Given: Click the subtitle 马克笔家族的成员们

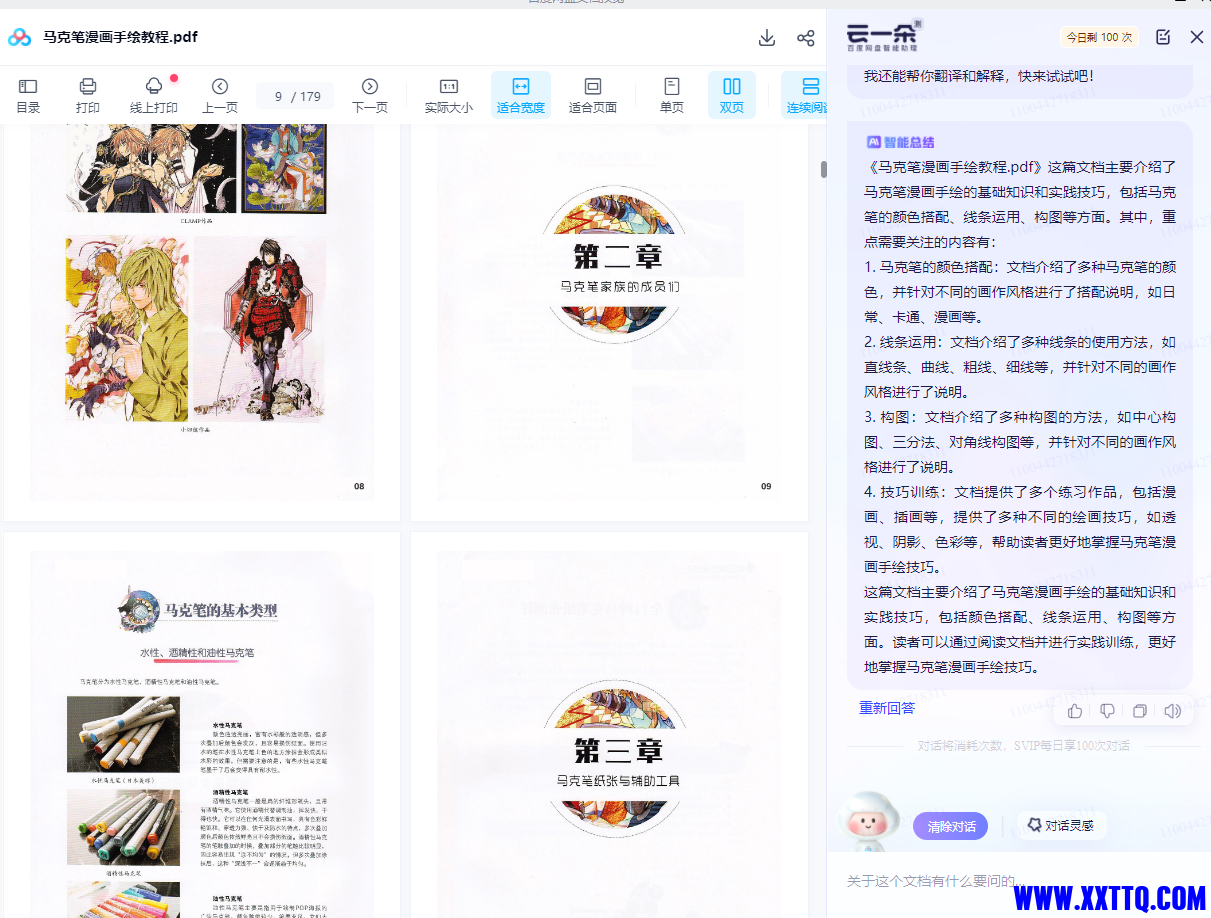Looking at the screenshot, I should pyautogui.click(x=620, y=286).
